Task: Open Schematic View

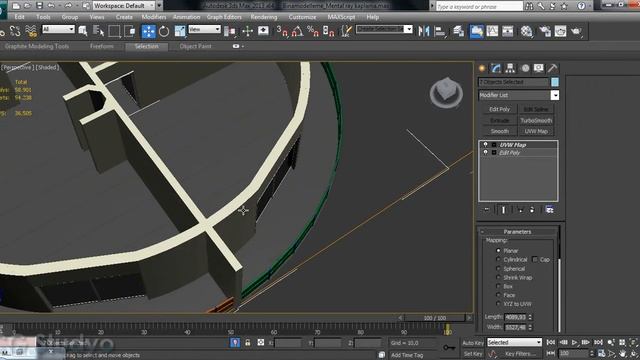Action: 507,31
